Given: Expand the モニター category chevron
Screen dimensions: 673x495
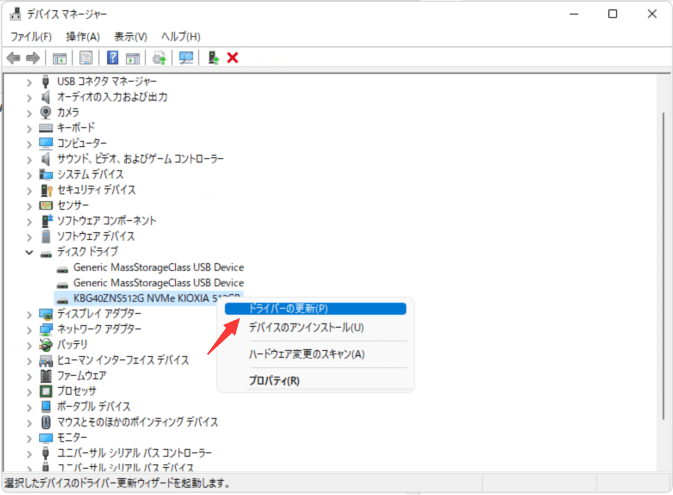Looking at the screenshot, I should [x=29, y=438].
